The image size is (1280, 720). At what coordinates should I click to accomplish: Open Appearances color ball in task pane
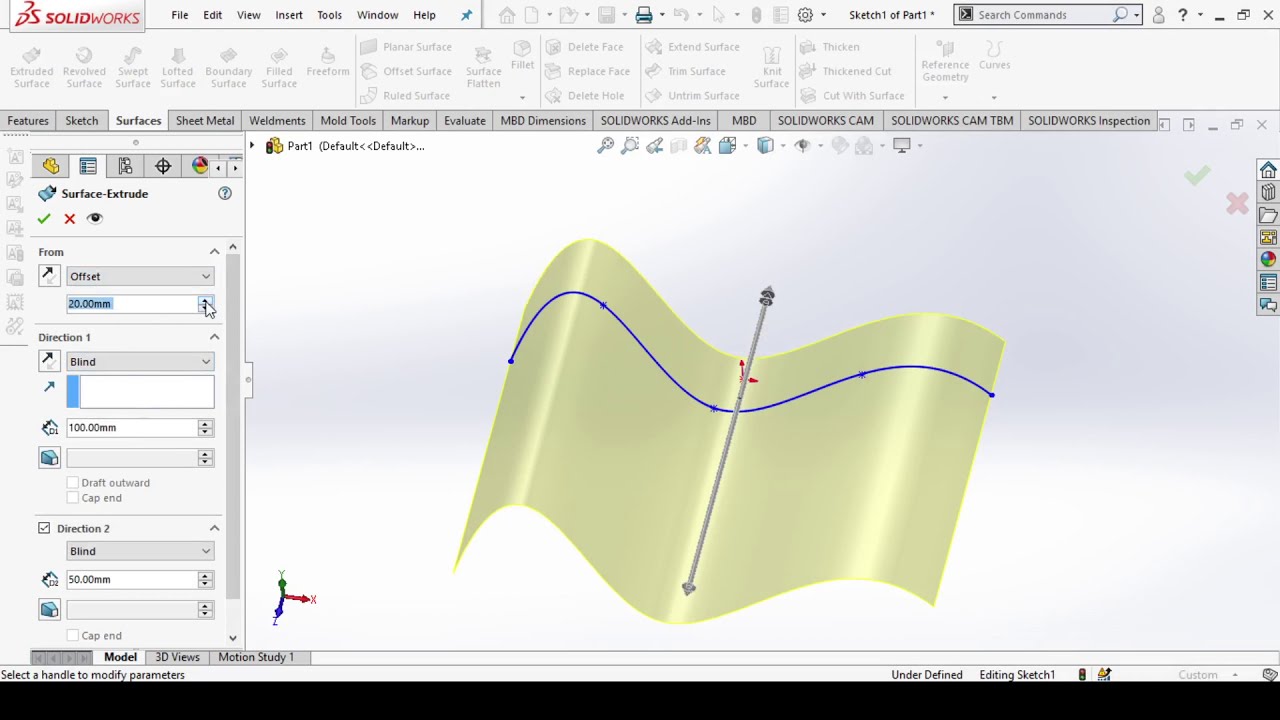tap(1268, 260)
